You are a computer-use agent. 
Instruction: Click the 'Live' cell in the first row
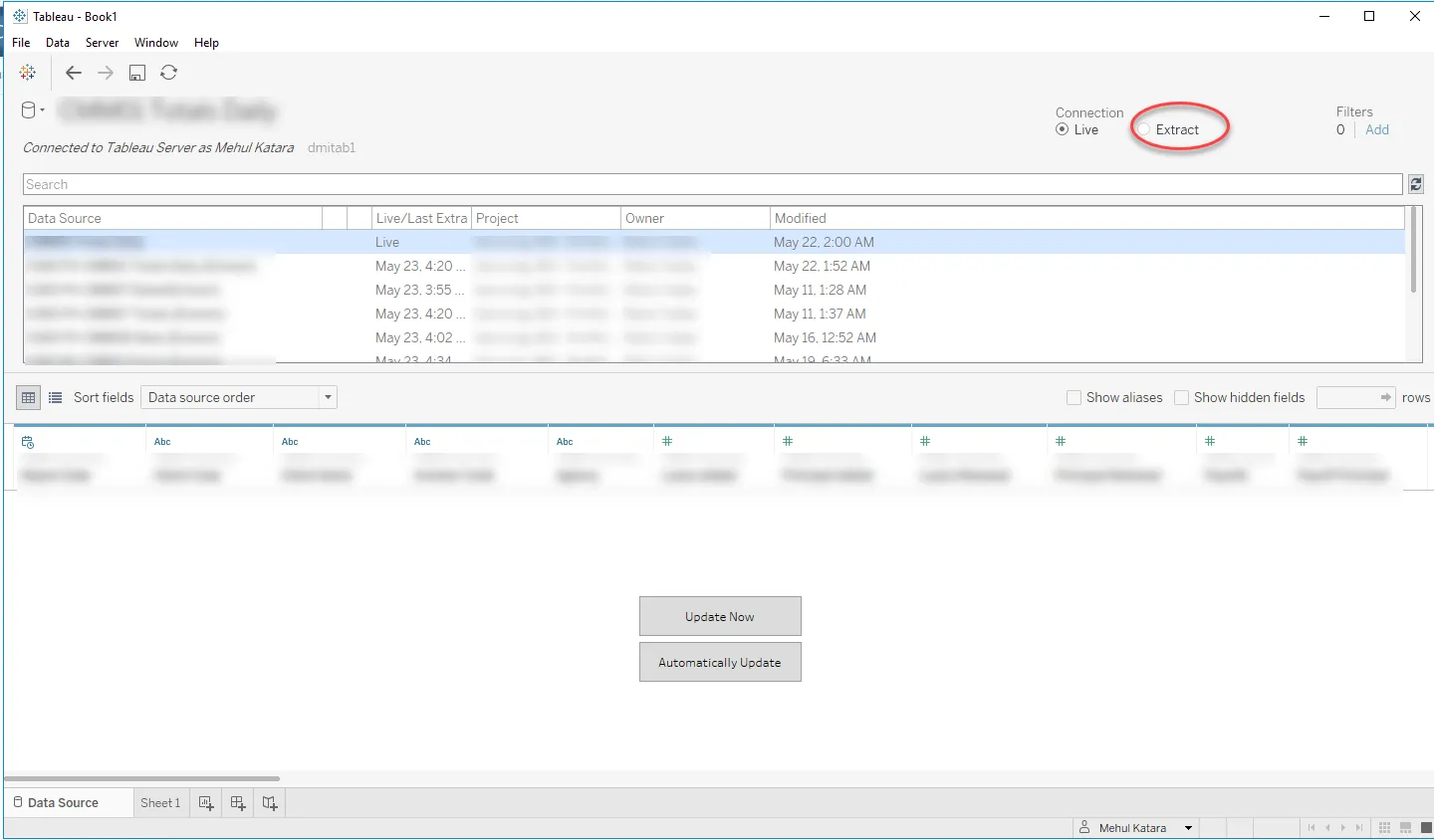click(387, 242)
